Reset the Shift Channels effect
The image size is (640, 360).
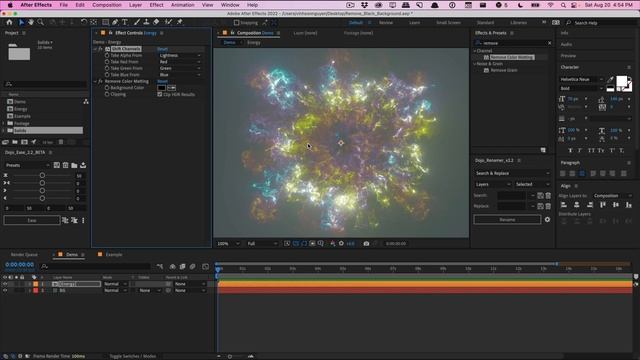[162, 49]
